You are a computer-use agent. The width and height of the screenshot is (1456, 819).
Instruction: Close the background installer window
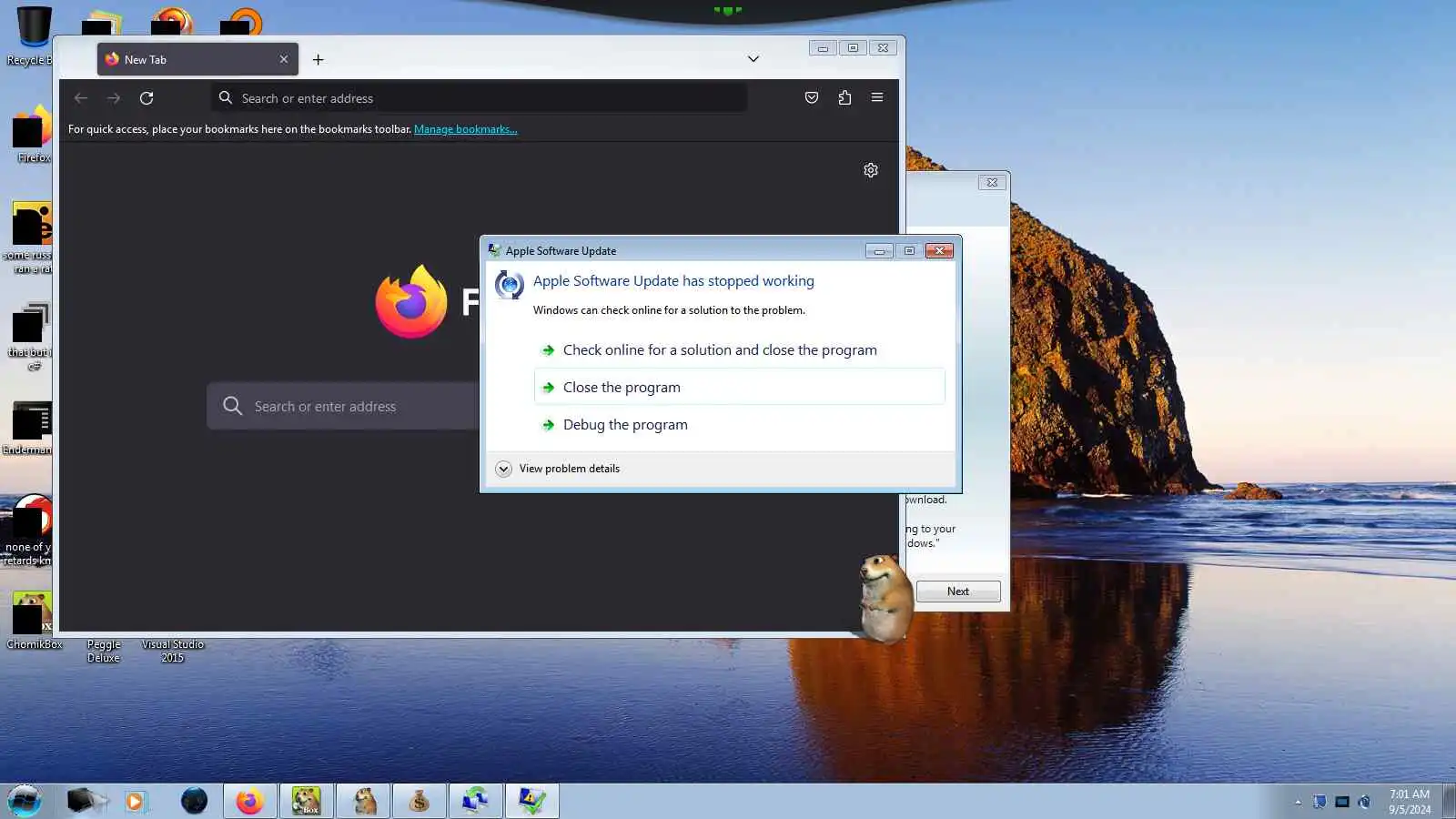point(992,183)
